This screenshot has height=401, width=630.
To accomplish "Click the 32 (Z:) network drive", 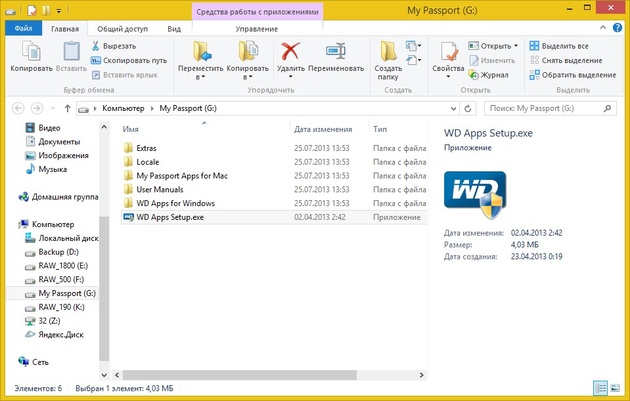I will click(x=42, y=321).
